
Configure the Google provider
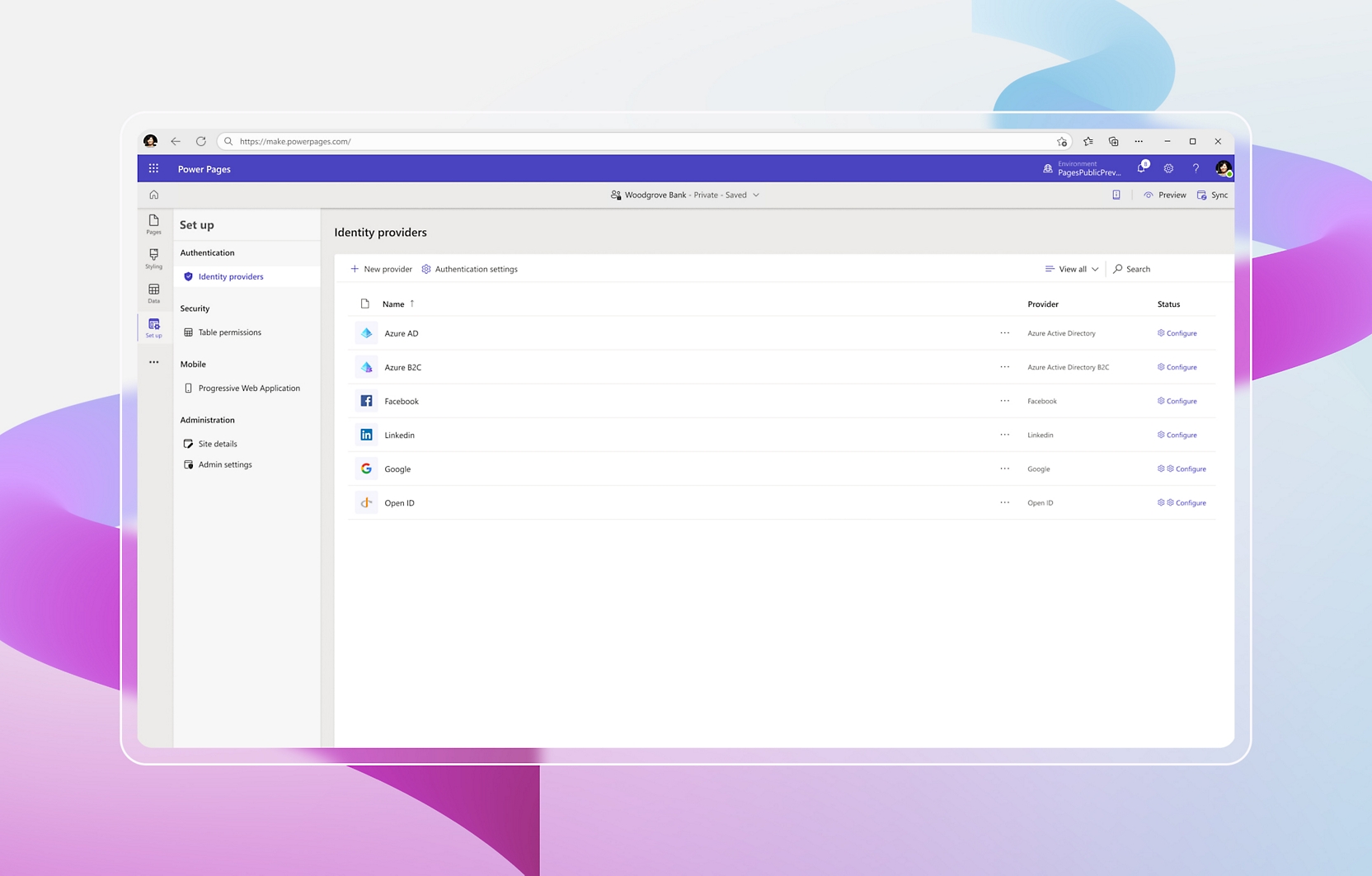click(x=1182, y=469)
